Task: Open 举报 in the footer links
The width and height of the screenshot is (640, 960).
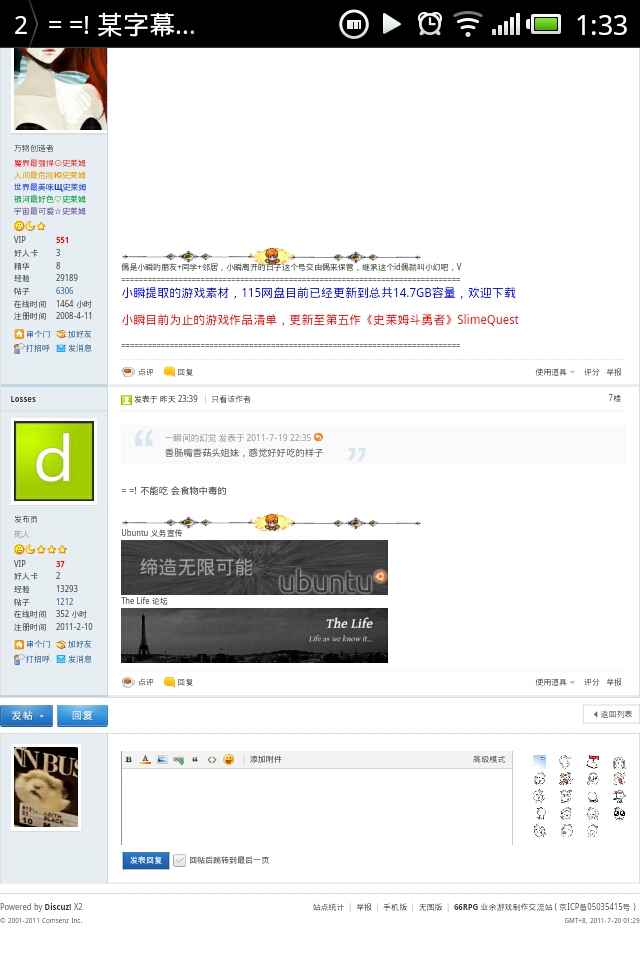Action: (364, 907)
